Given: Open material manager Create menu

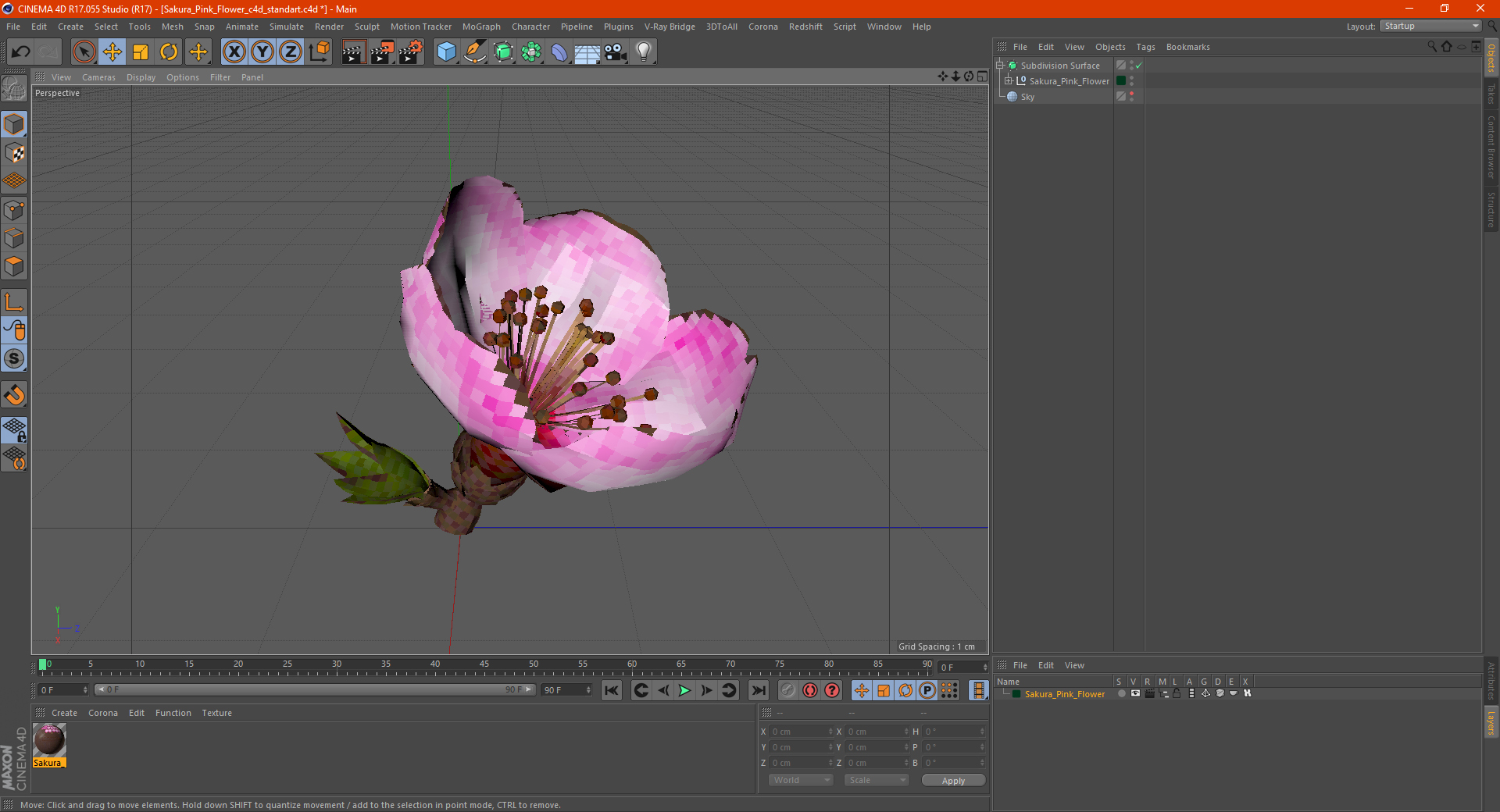Looking at the screenshot, I should (x=64, y=713).
